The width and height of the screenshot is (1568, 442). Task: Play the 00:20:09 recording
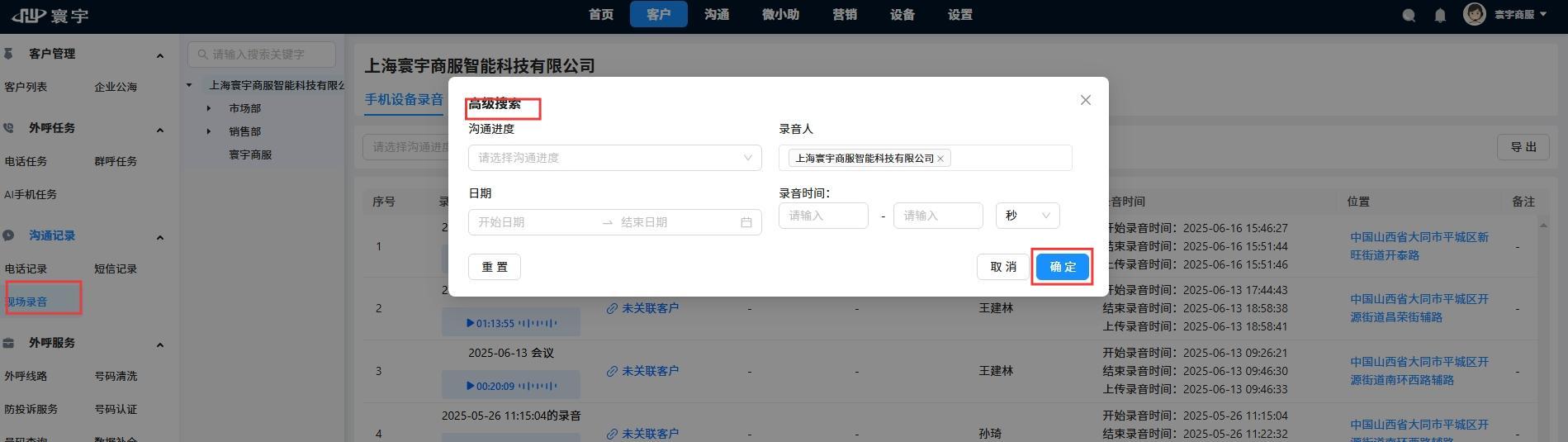471,386
